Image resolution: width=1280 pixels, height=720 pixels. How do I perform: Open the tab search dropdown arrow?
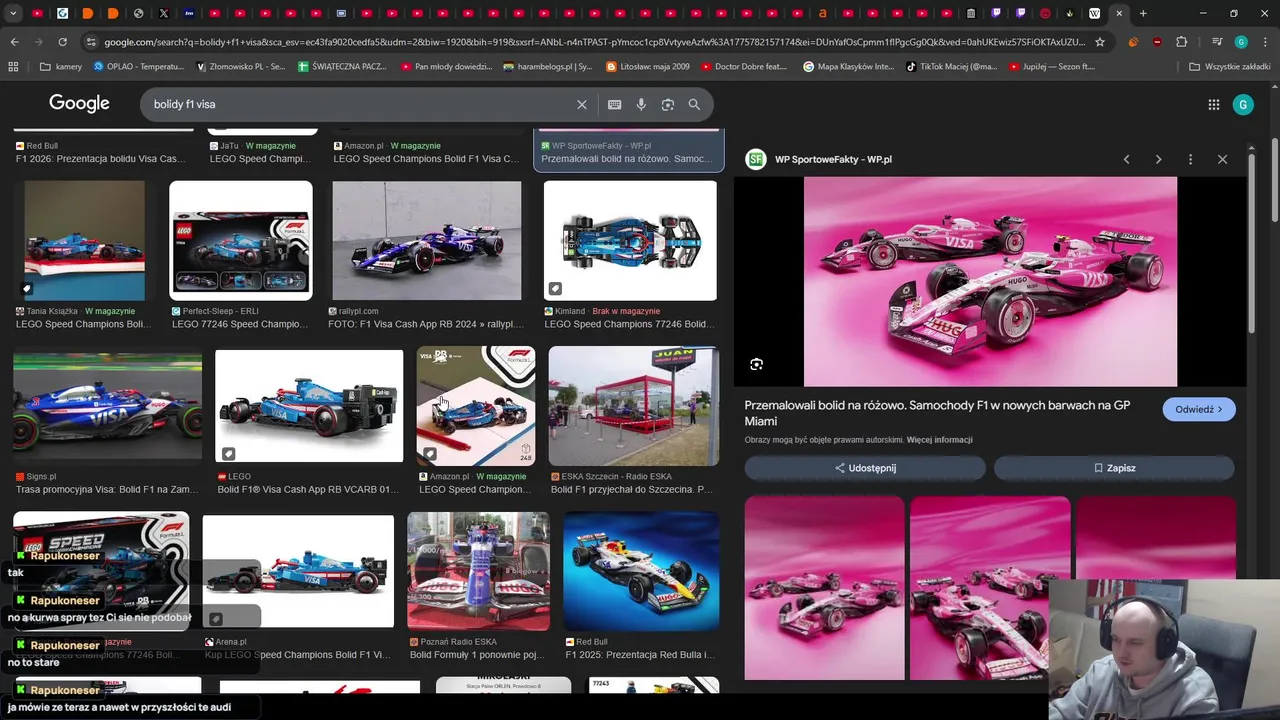[13, 13]
